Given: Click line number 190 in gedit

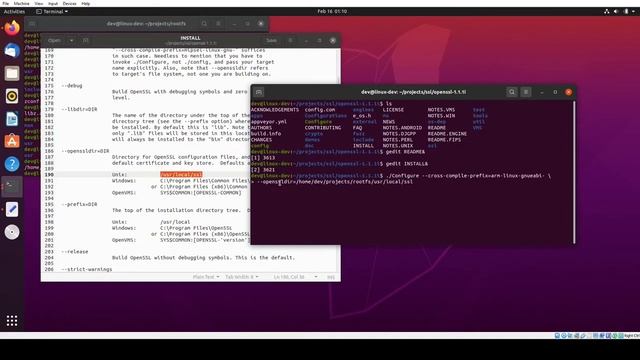Looking at the screenshot, I should click(x=49, y=174).
